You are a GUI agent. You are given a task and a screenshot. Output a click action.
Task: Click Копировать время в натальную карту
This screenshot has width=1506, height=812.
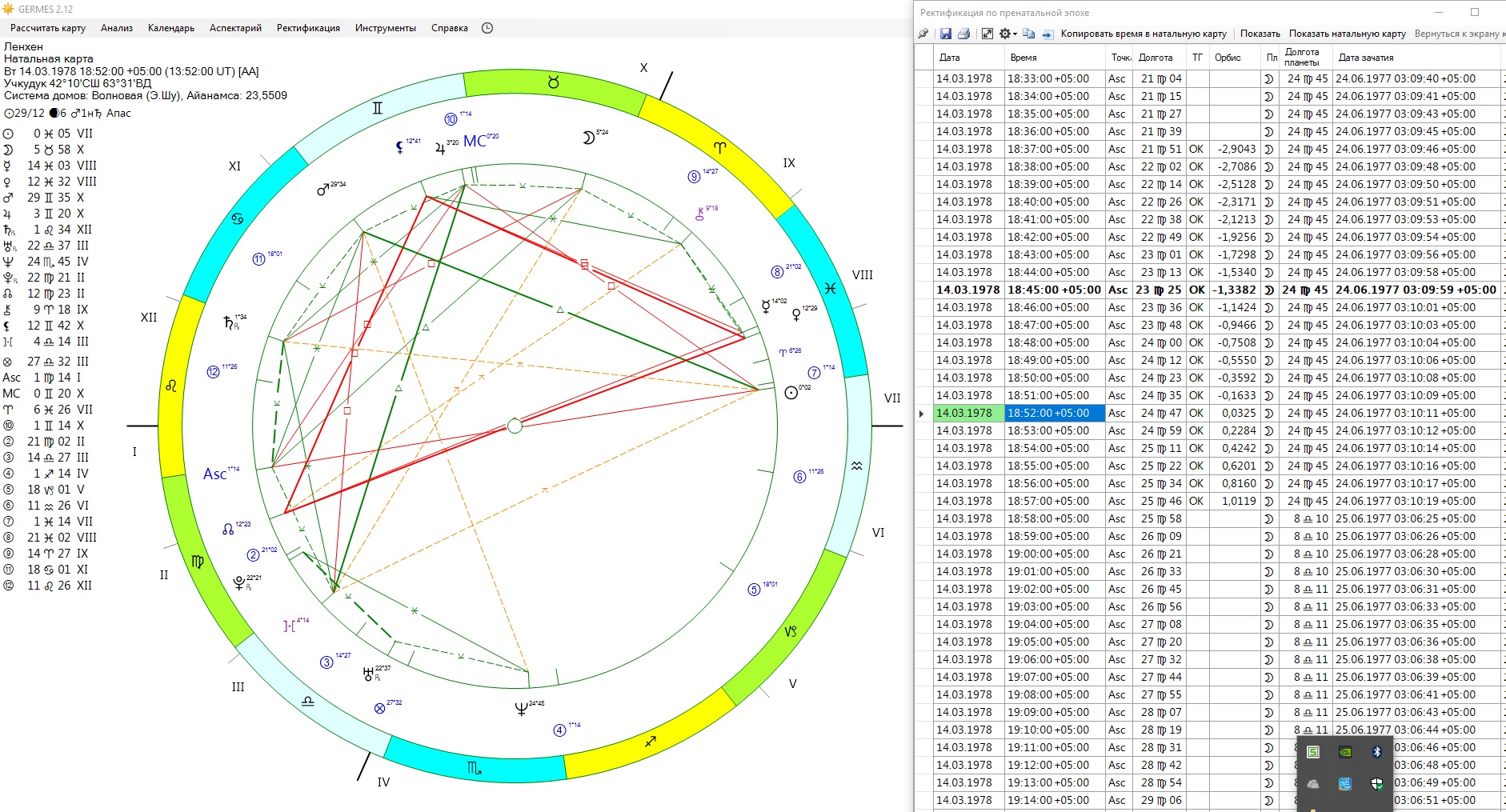(1144, 34)
